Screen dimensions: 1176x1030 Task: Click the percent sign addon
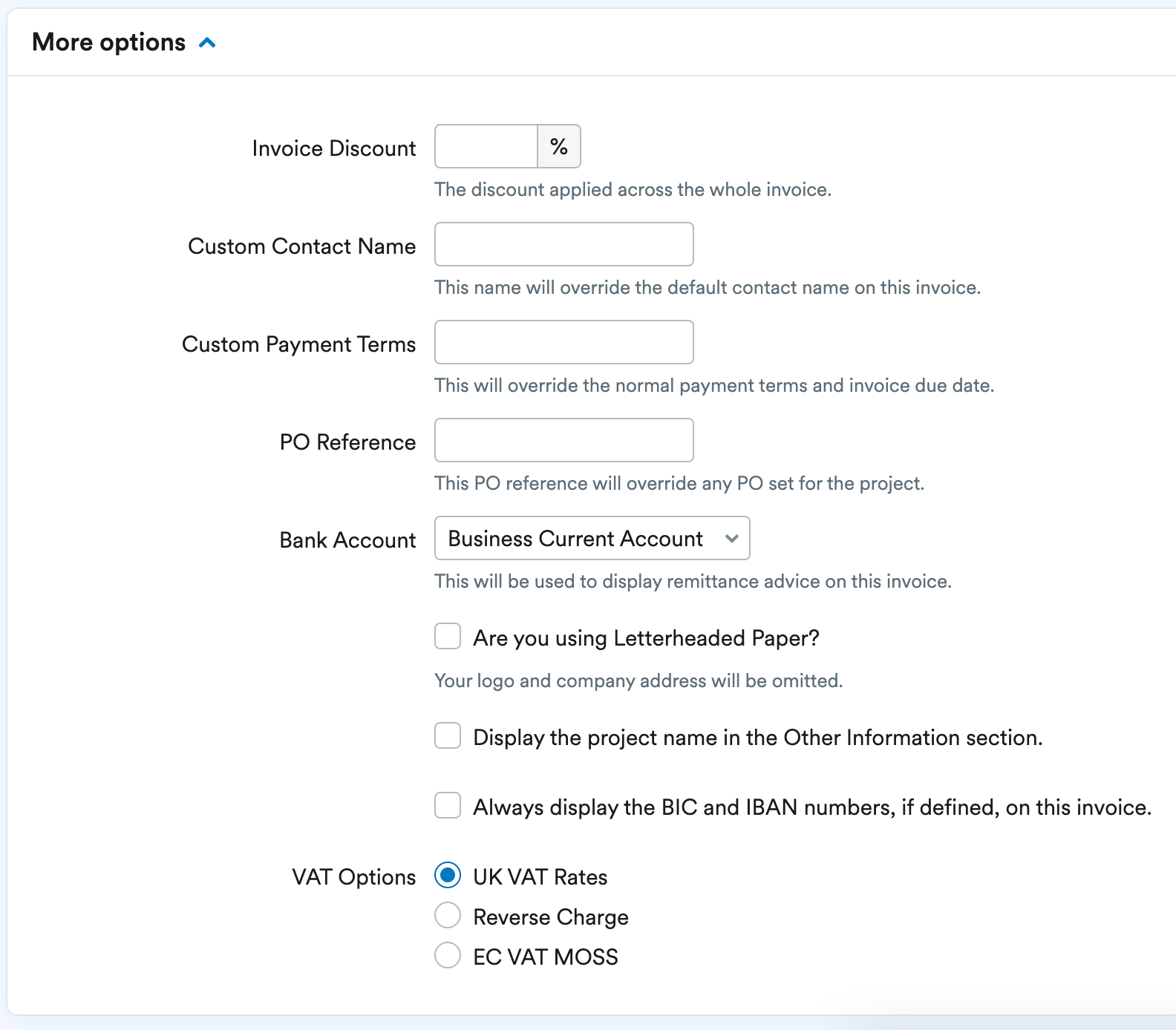[x=559, y=146]
